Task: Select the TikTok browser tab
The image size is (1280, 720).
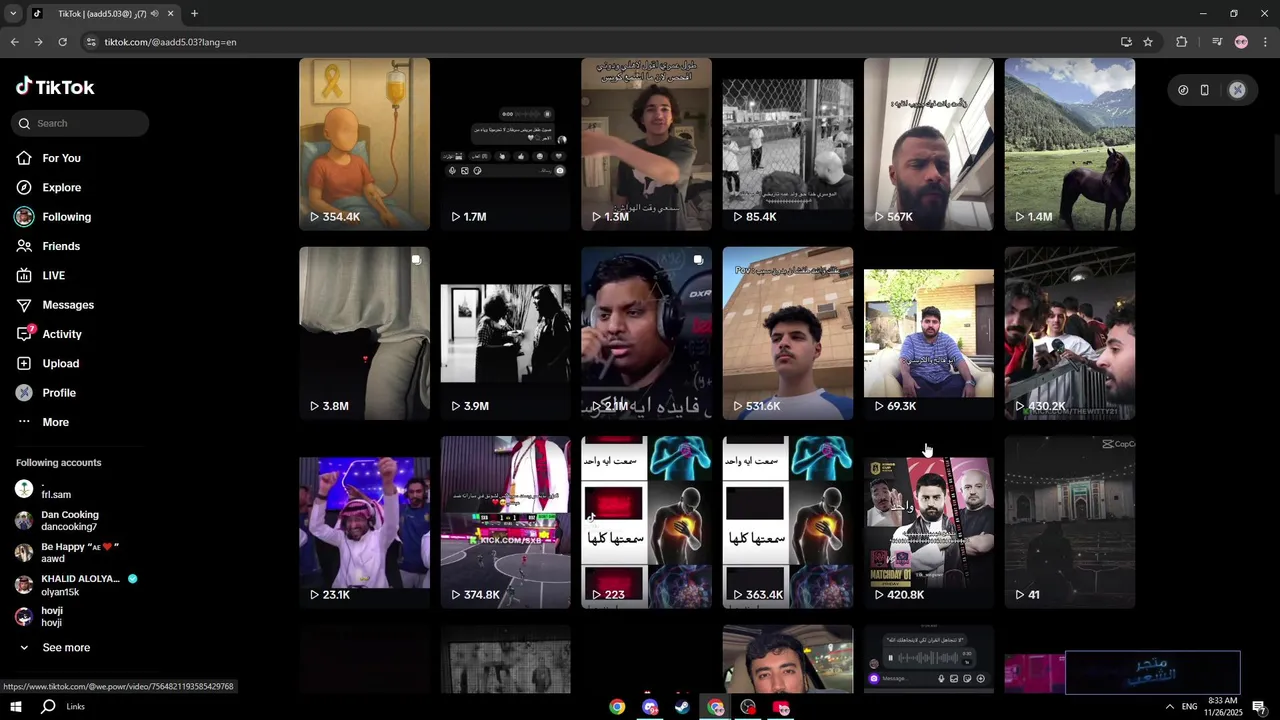Action: (x=104, y=14)
